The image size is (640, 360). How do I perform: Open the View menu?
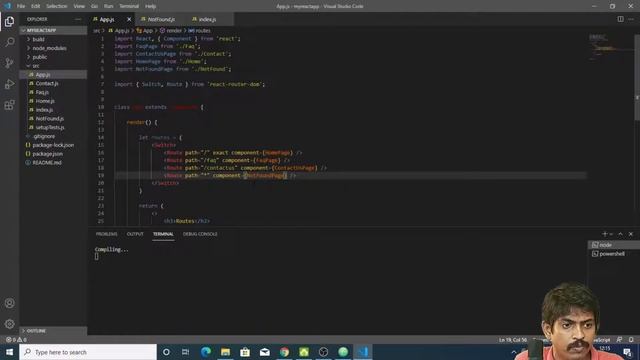(x=79, y=6)
